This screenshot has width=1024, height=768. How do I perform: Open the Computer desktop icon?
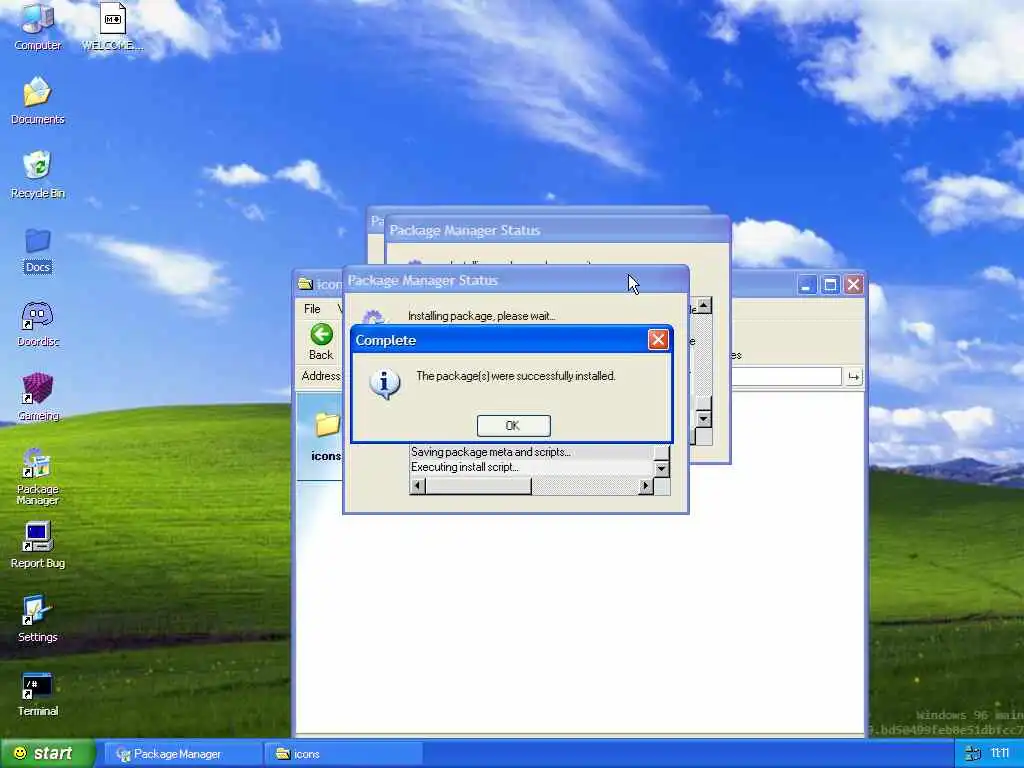(x=37, y=26)
